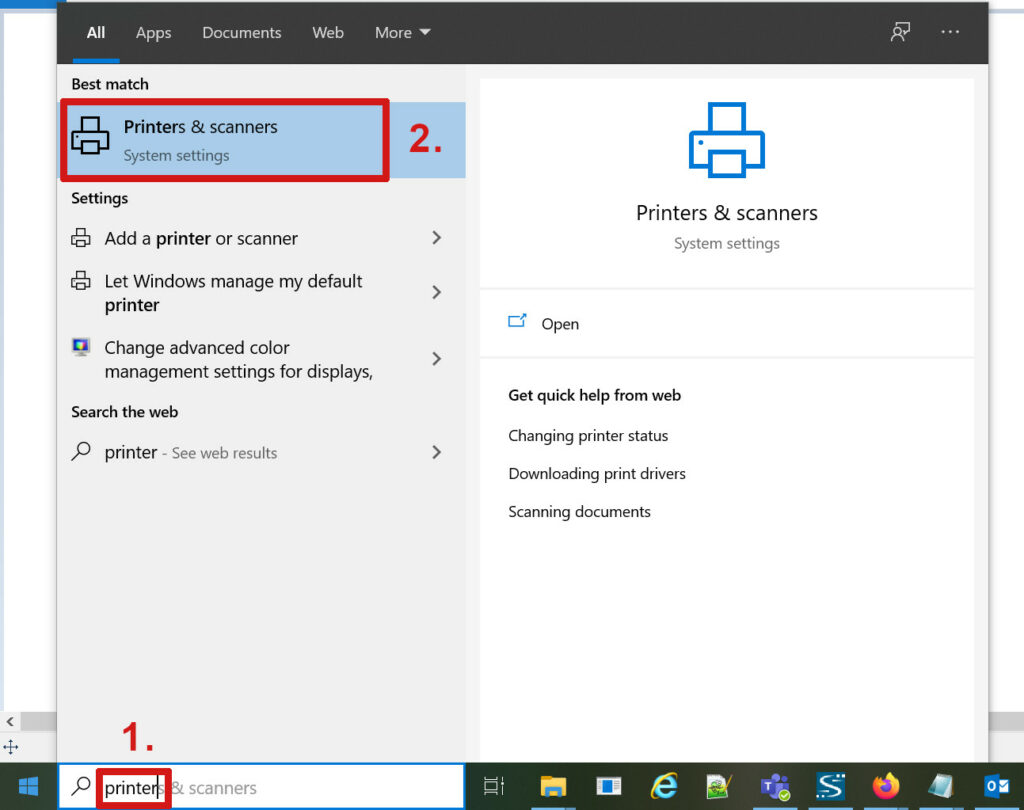Viewport: 1024px width, 810px height.
Task: Click the Open action in preview pane
Action: 560,324
